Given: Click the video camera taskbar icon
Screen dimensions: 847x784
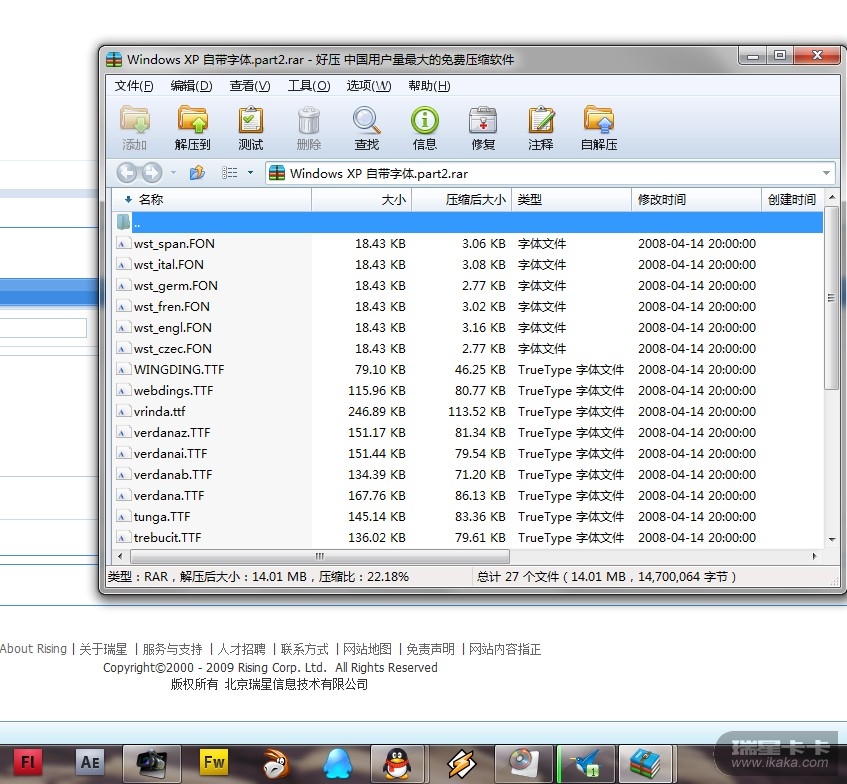Looking at the screenshot, I should pyautogui.click(x=152, y=762).
